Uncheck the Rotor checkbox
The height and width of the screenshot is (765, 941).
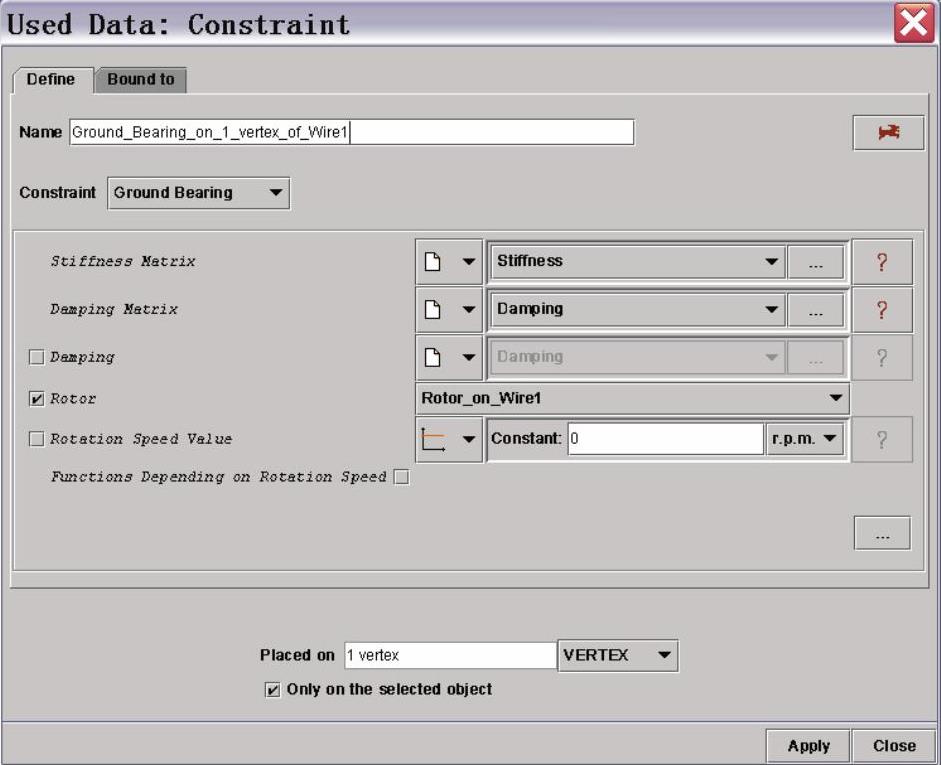tap(37, 399)
